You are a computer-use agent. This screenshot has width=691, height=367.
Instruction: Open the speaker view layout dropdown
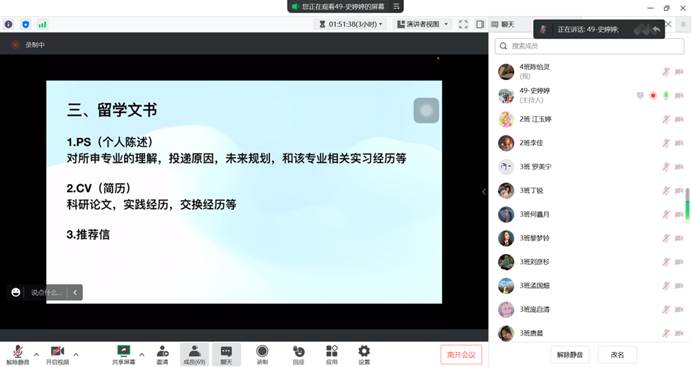coord(422,24)
